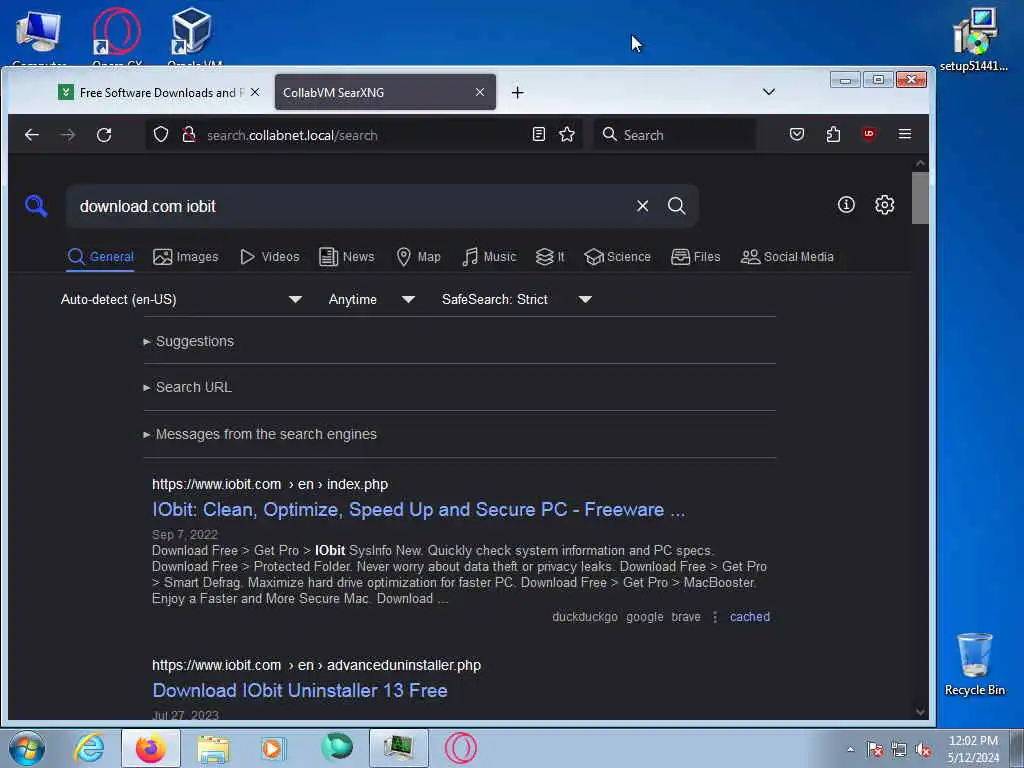
Task: Open the list all tabs chevron
Action: click(769, 92)
